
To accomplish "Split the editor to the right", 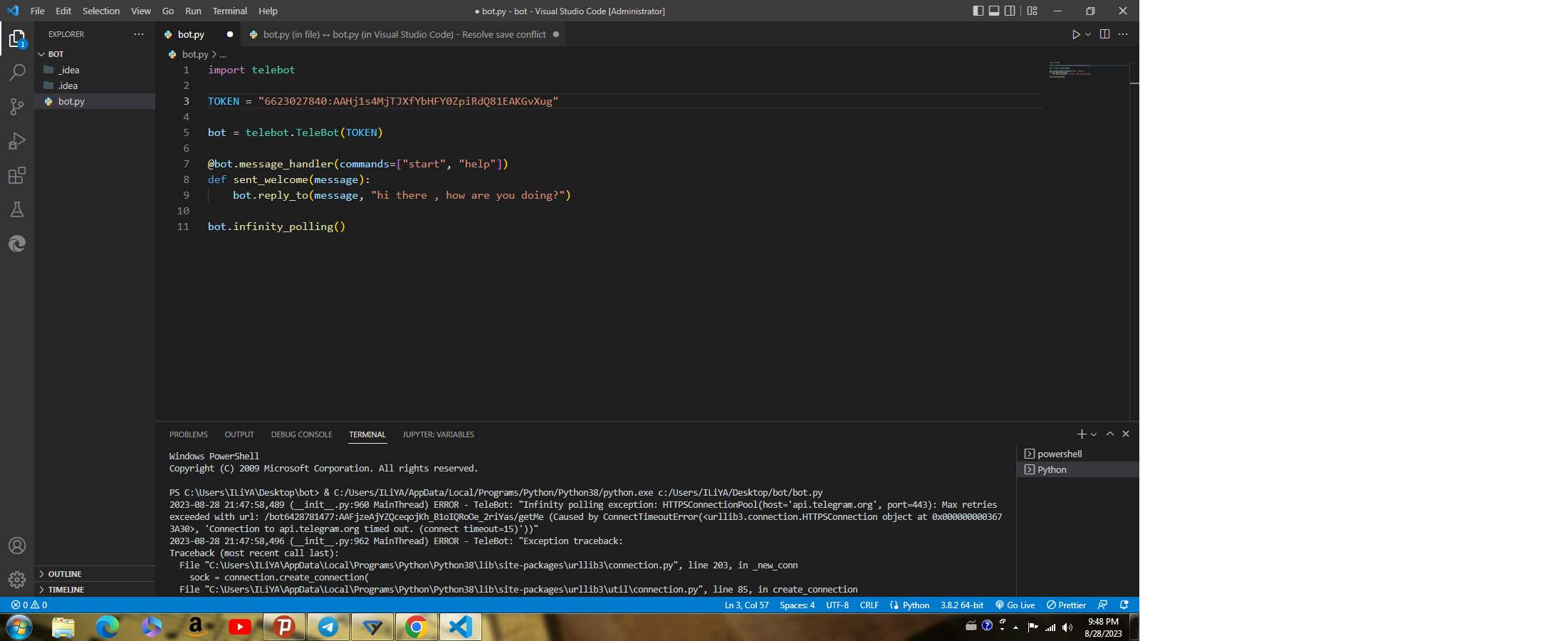I will point(1104,34).
